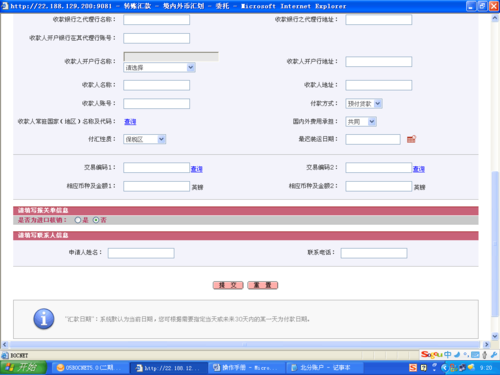Switch to the http://22.188.12... taskbar window
Viewport: 500px width, 375px height.
coord(168,368)
